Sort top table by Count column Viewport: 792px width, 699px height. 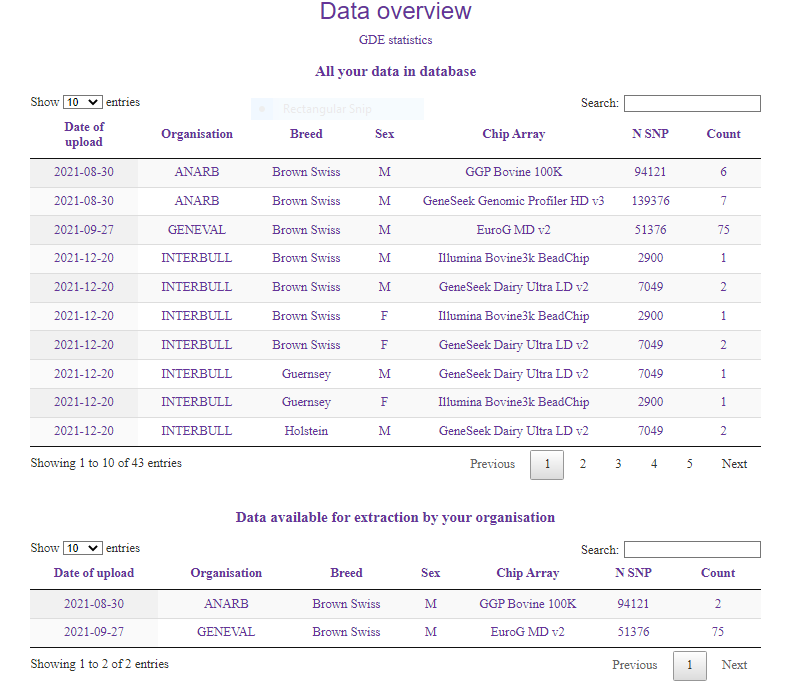pos(723,134)
